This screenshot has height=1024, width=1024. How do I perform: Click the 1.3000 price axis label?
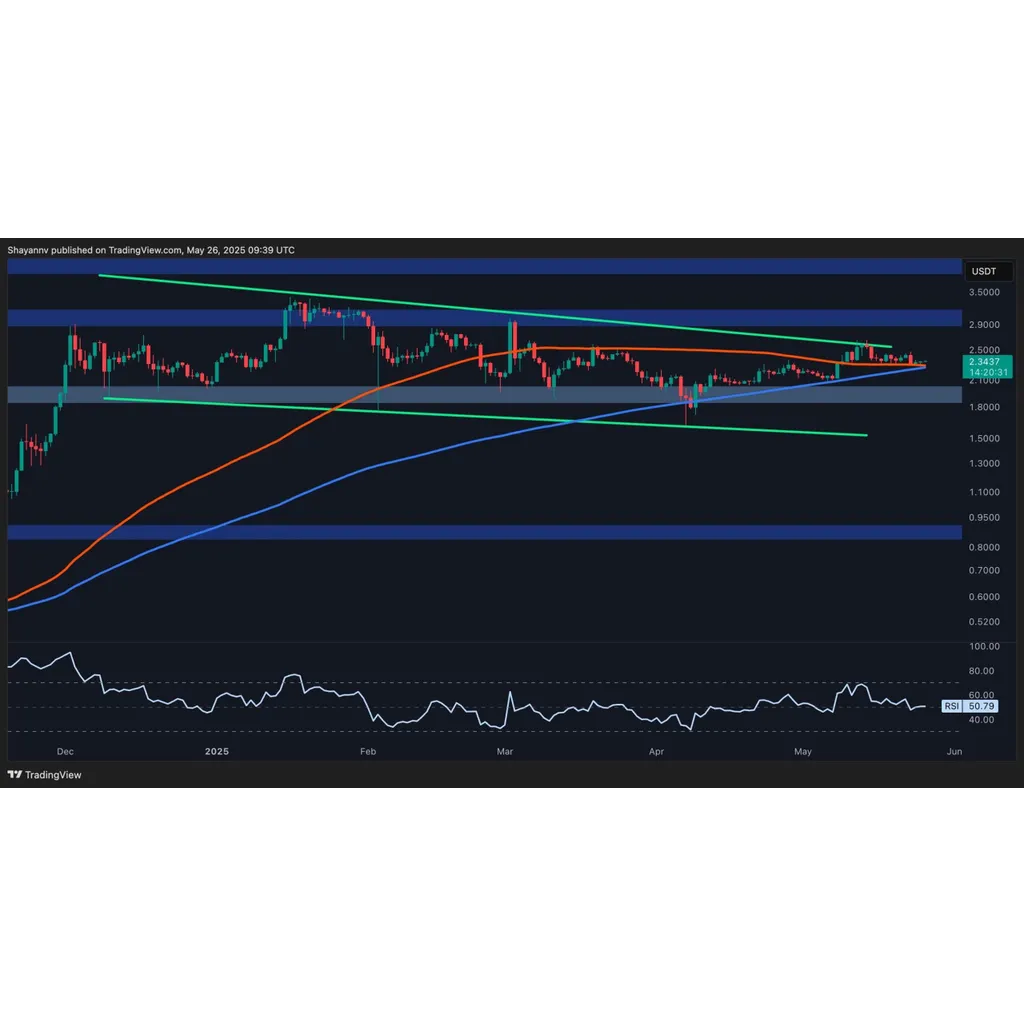984,464
